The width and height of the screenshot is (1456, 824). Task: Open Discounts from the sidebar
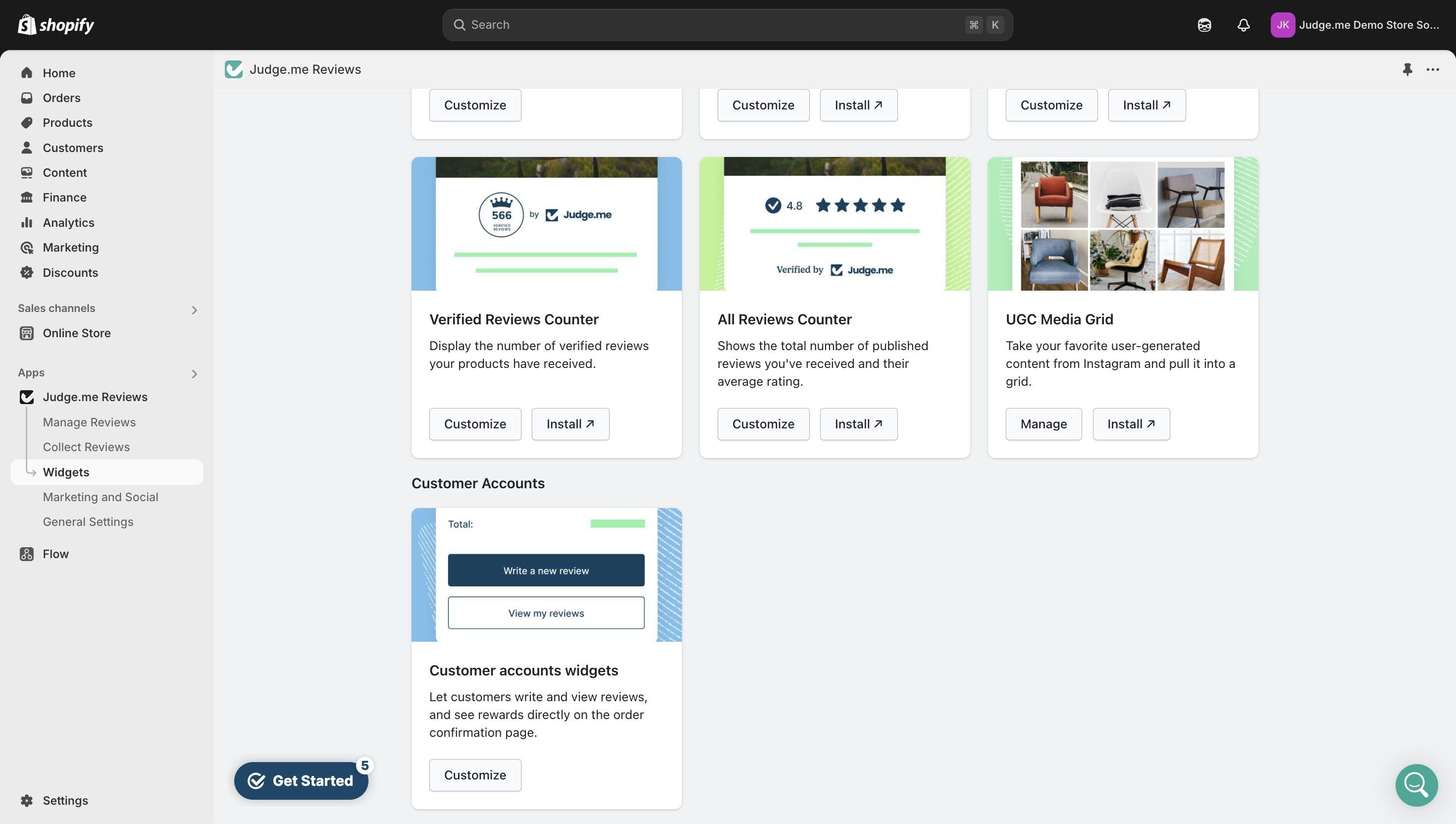point(70,272)
